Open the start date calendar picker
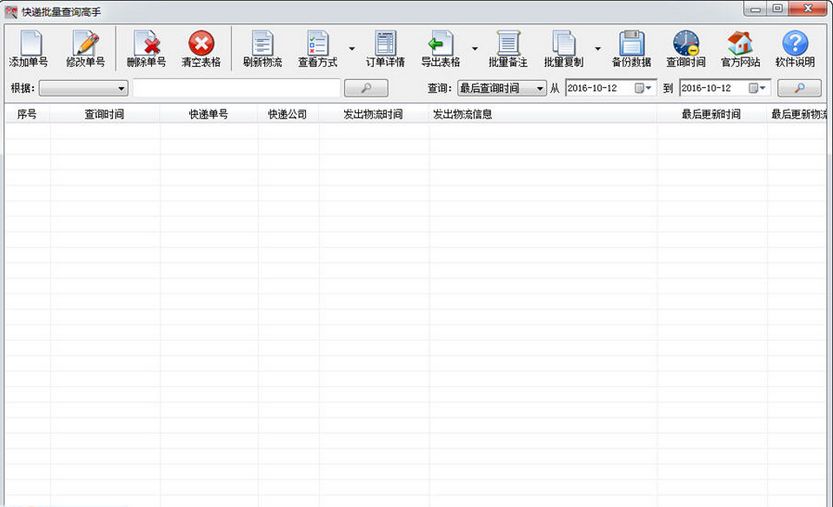Image resolution: width=833 pixels, height=507 pixels. pyautogui.click(x=643, y=88)
